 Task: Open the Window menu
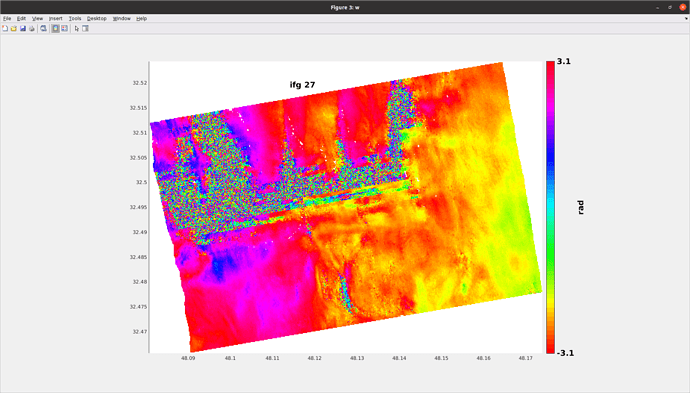(x=121, y=18)
